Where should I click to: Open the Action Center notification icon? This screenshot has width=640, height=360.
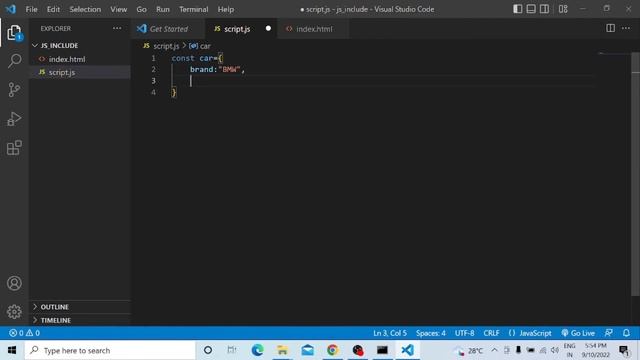pos(624,350)
